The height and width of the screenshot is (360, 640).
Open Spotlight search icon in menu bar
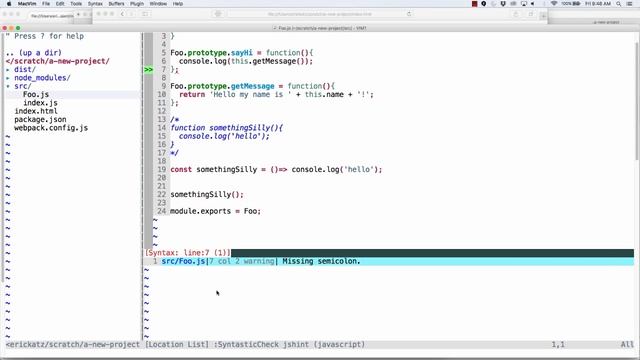point(619,4)
